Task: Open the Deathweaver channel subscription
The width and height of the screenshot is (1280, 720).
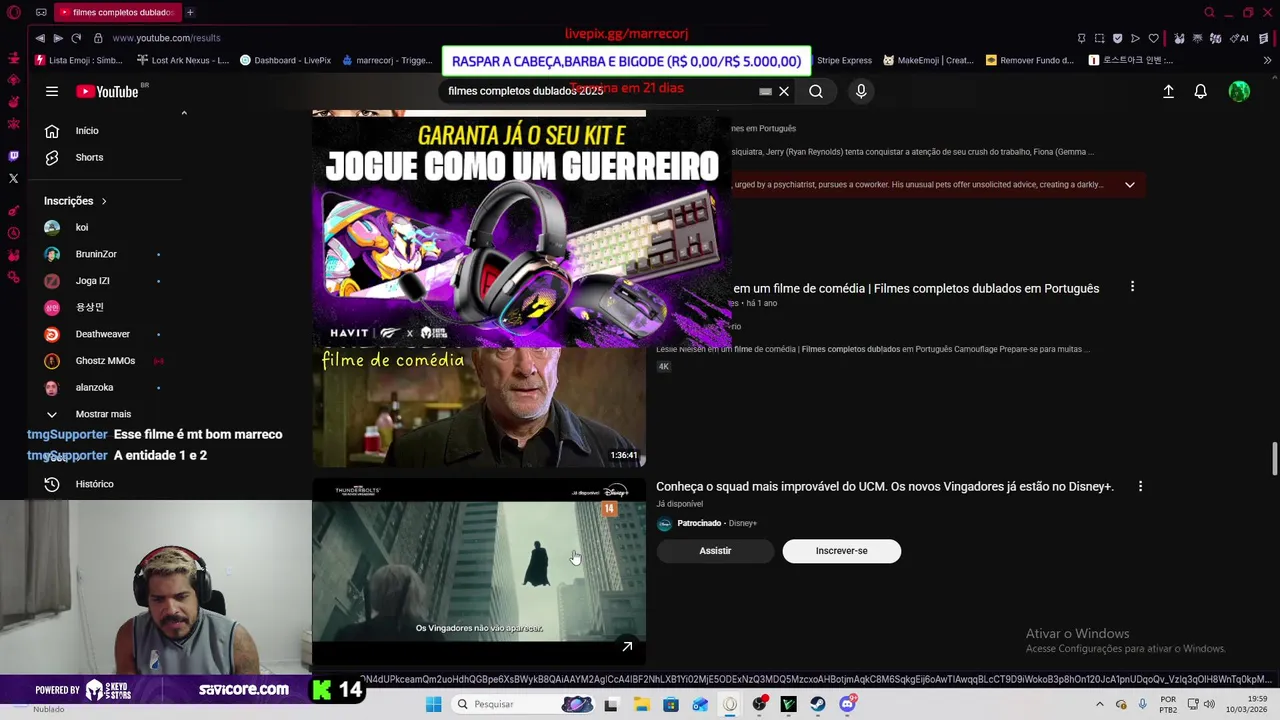Action: pyautogui.click(x=105, y=334)
